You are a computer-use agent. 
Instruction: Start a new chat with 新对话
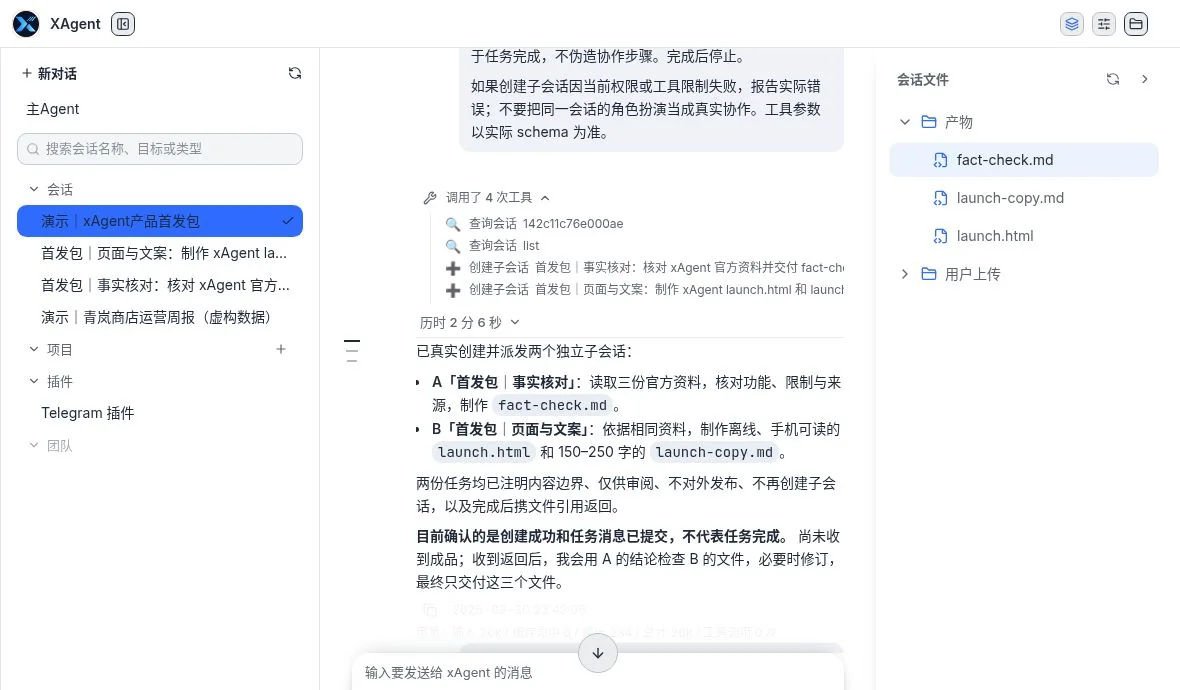(x=50, y=74)
